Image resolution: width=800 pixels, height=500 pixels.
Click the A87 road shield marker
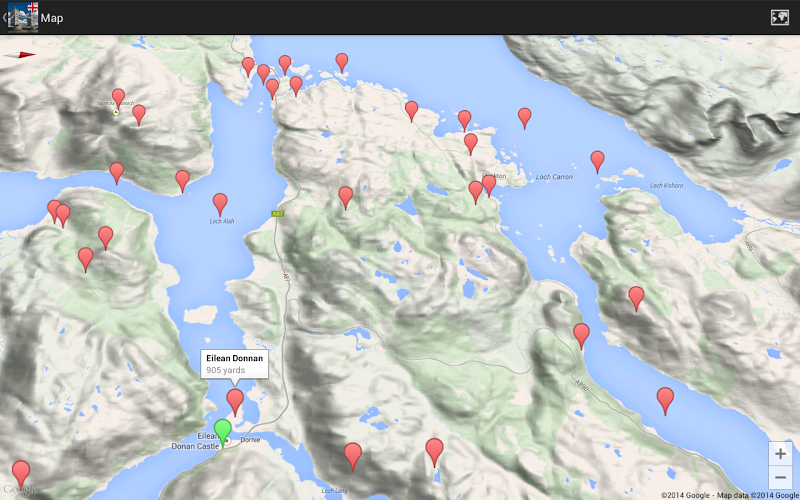[x=277, y=214]
